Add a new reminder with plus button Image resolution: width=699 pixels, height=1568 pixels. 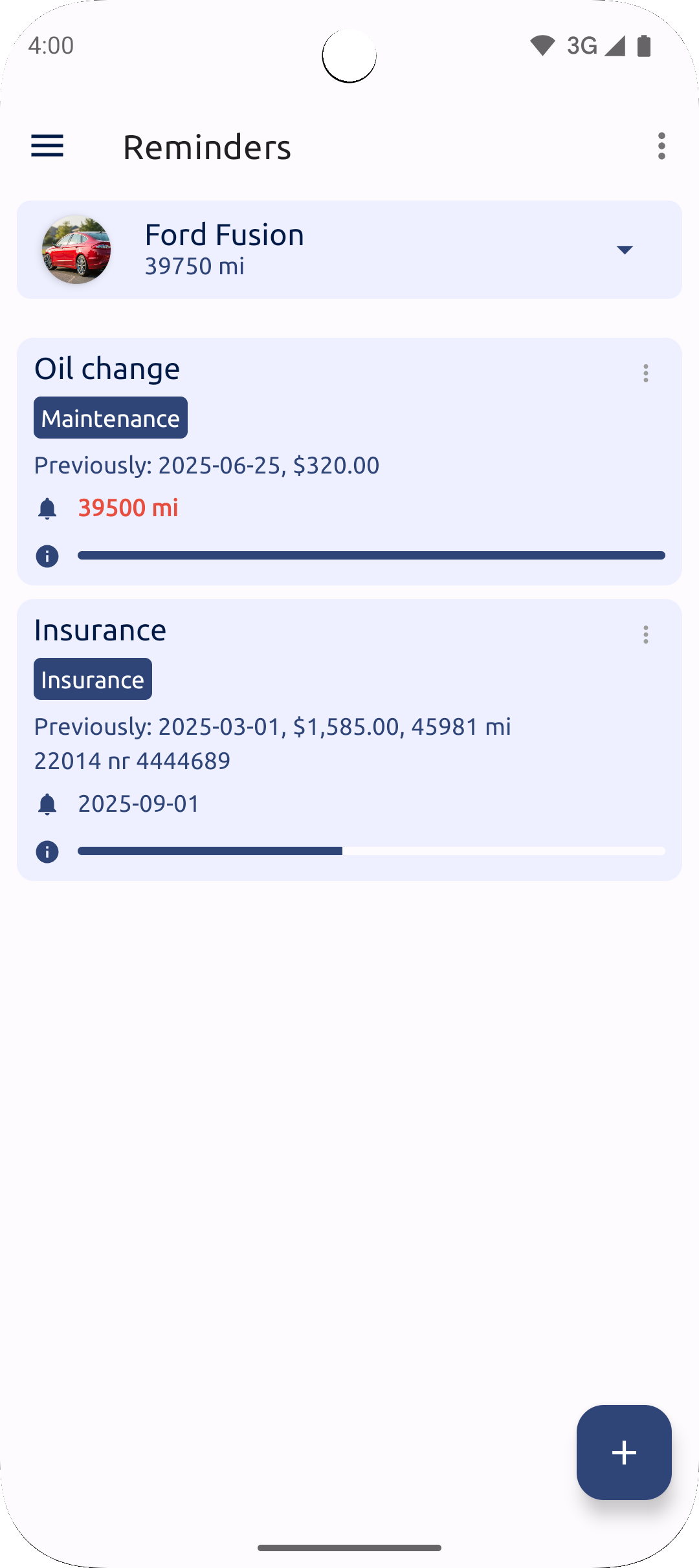pos(624,1452)
